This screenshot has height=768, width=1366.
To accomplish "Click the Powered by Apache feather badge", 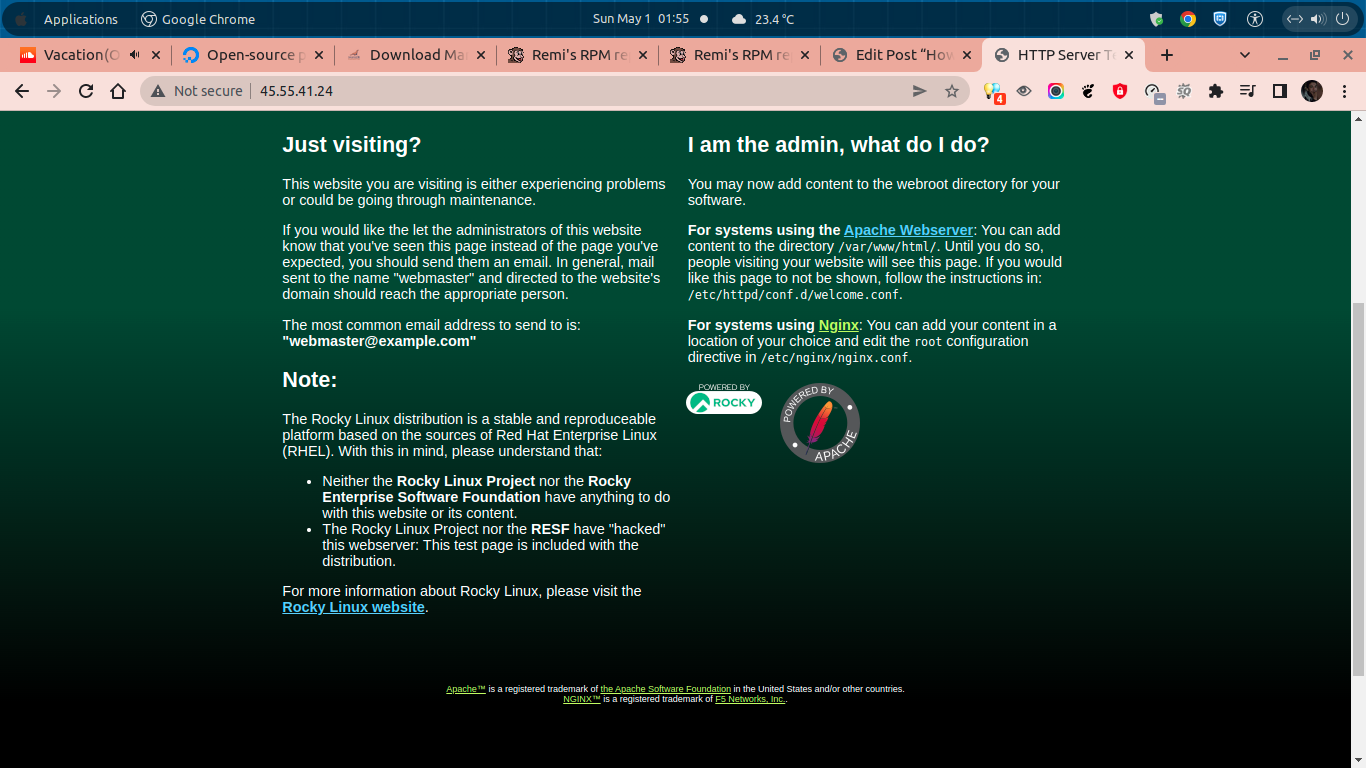I will coord(820,423).
